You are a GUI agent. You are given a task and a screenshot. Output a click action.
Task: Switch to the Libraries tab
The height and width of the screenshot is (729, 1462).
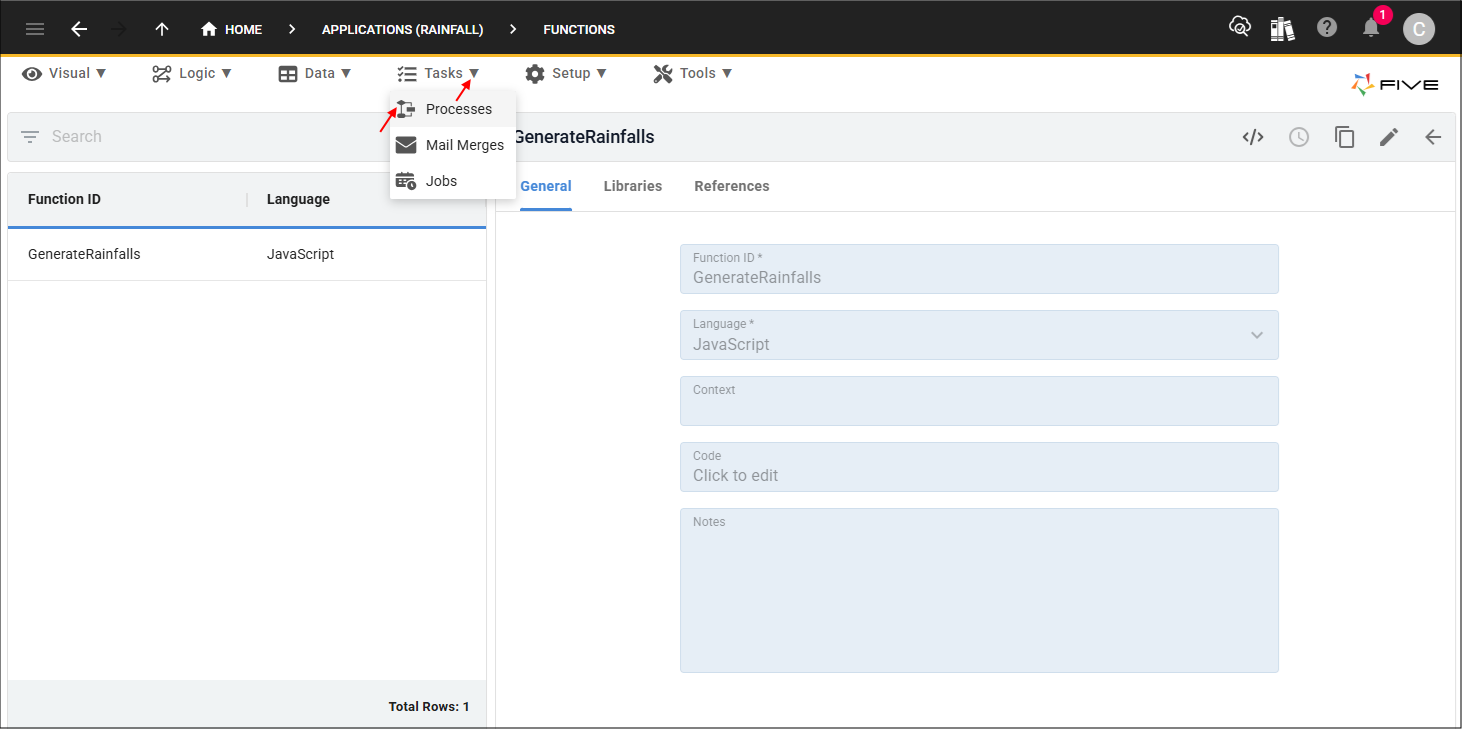(x=633, y=186)
